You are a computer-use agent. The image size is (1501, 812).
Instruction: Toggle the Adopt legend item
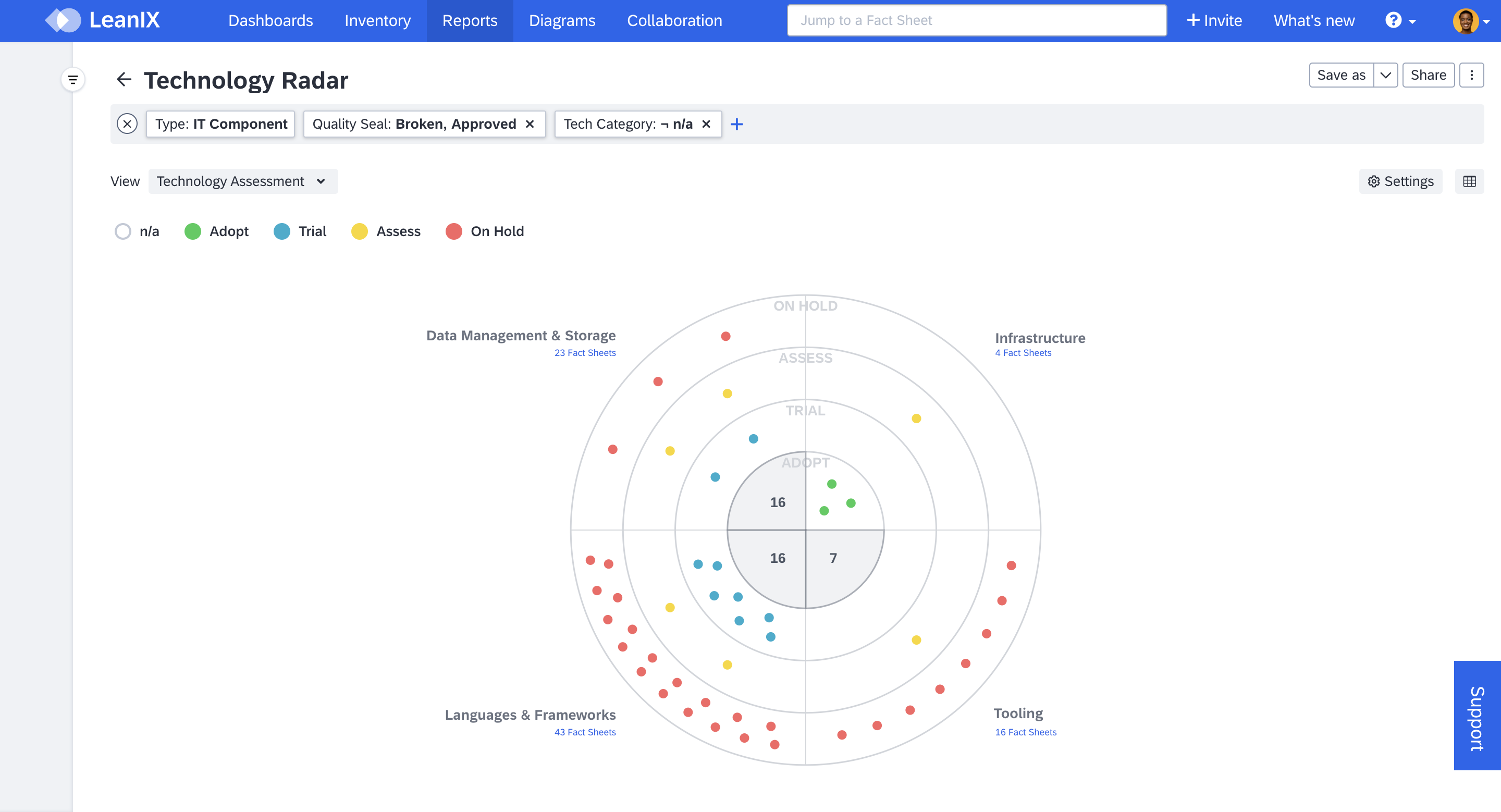coord(216,231)
